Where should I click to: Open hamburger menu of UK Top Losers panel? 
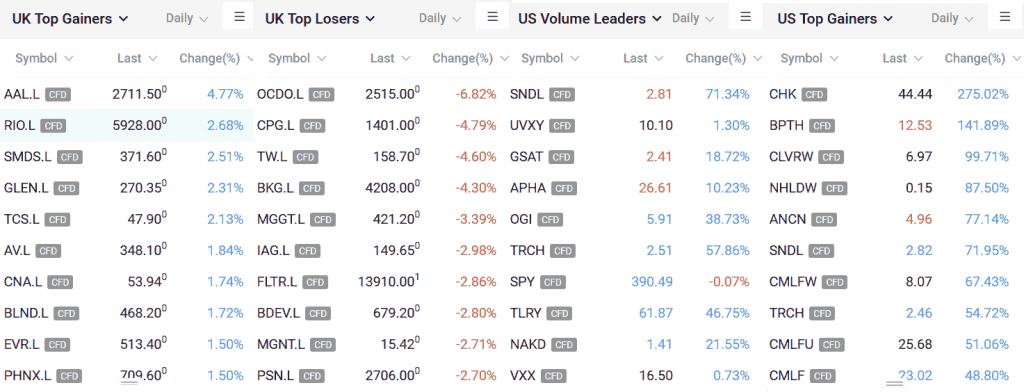(x=492, y=16)
